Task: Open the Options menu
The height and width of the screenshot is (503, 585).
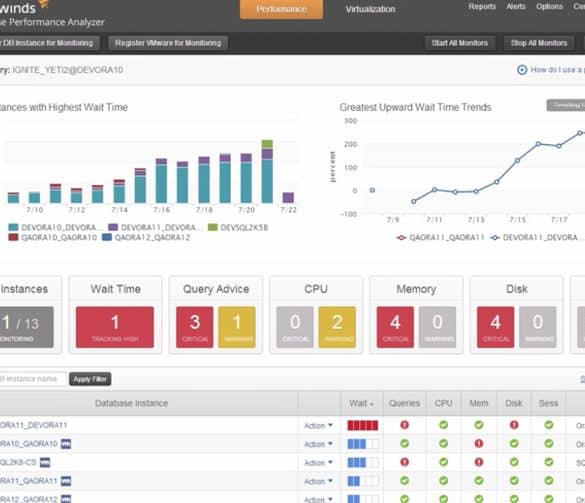Action: point(549,6)
